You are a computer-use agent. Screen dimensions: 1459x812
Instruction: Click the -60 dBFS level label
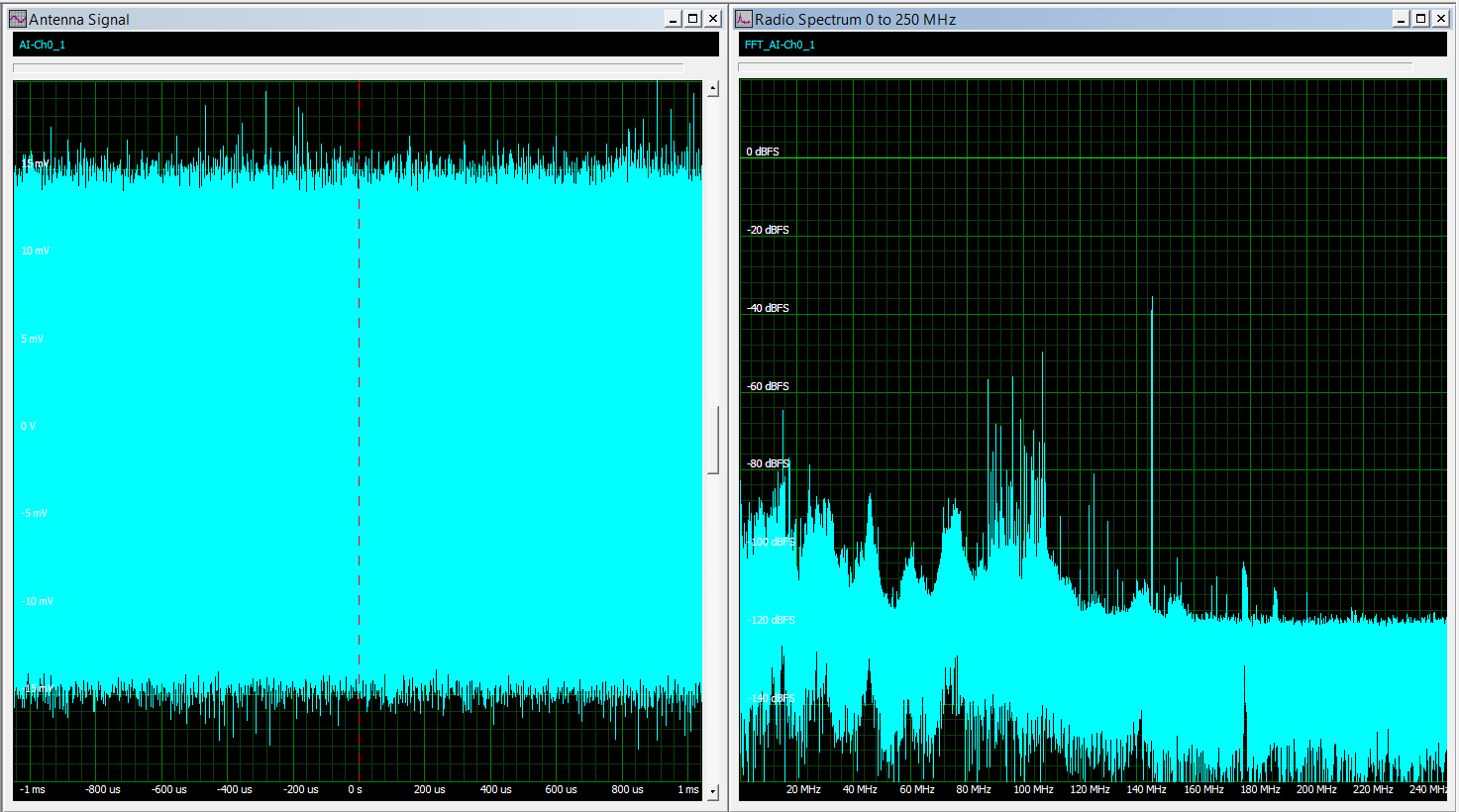[x=768, y=386]
